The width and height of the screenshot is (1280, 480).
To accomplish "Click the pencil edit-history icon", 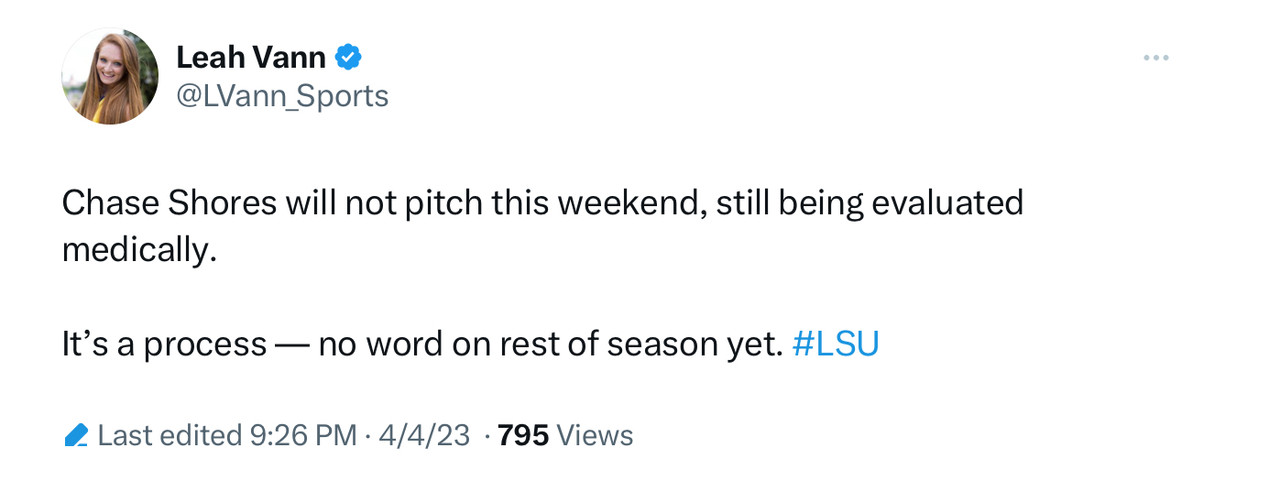I will coord(76,436).
